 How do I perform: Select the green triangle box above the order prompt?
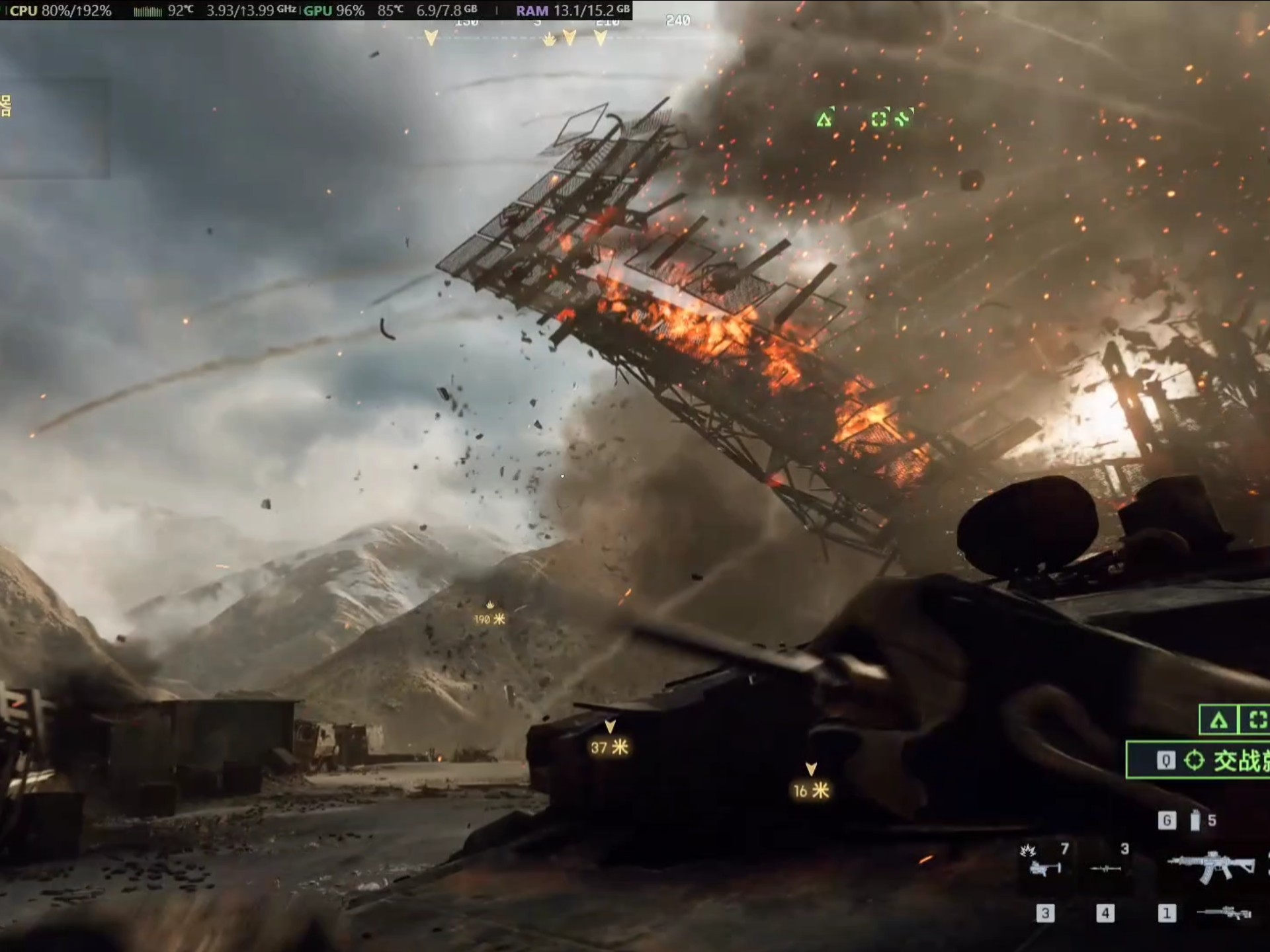[1218, 720]
